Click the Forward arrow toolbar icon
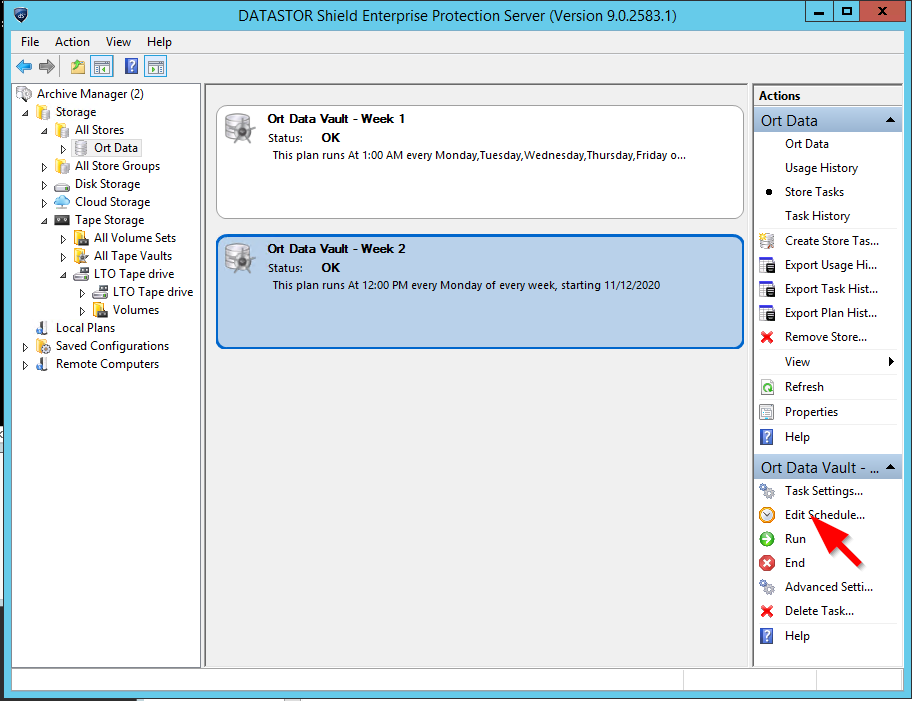 47,67
